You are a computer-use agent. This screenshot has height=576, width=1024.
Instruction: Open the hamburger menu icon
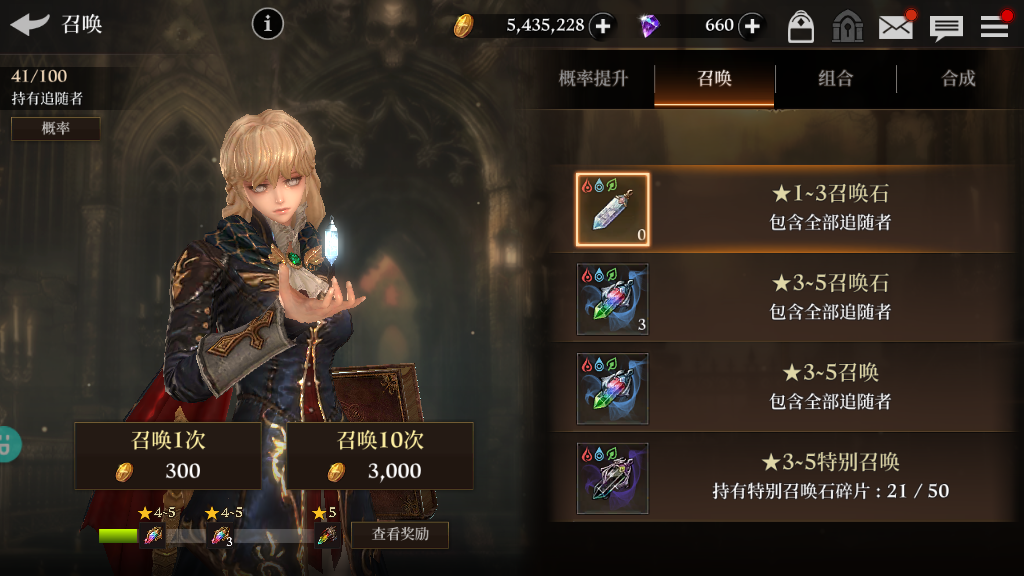click(994, 27)
